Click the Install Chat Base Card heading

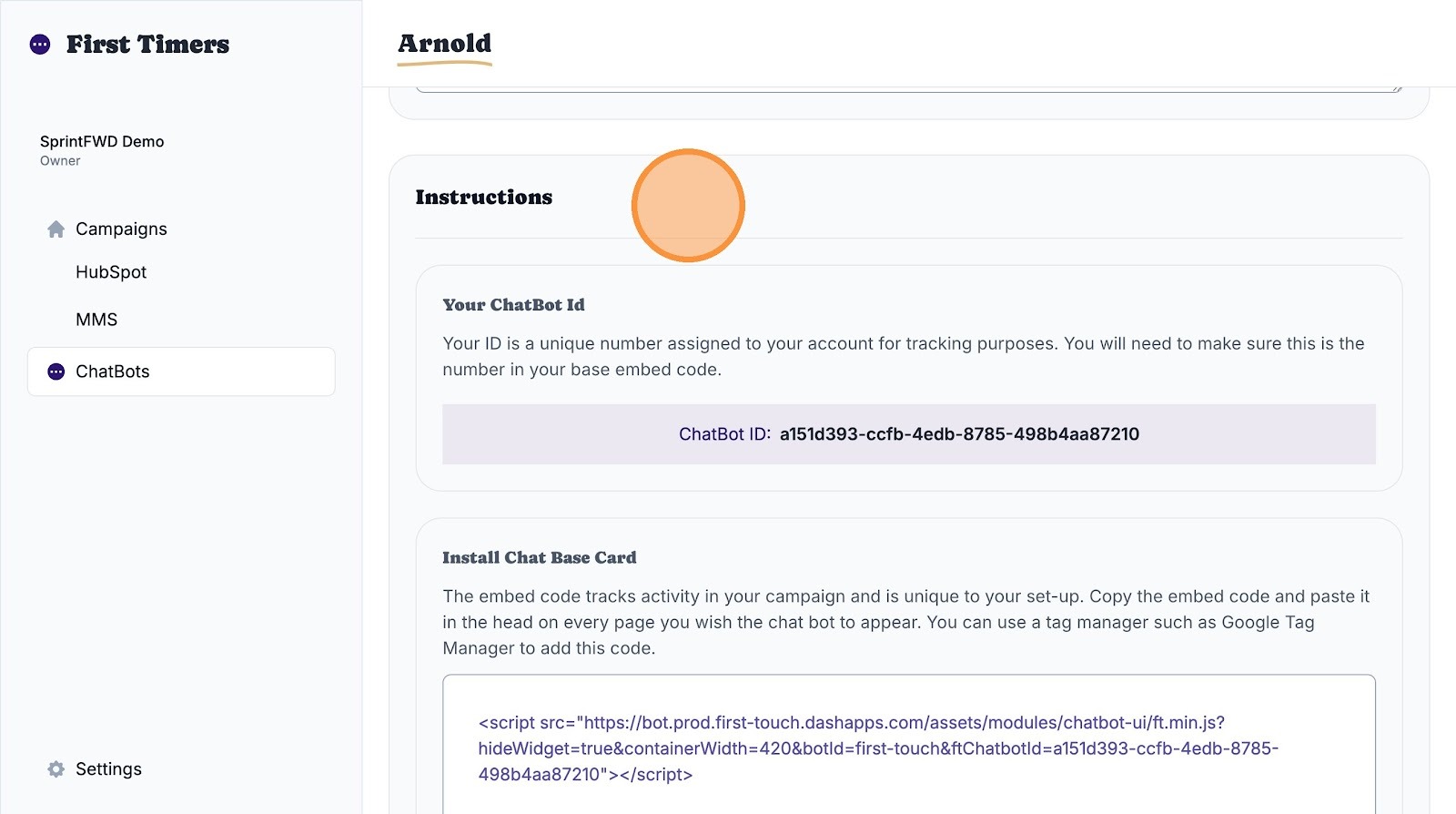540,557
